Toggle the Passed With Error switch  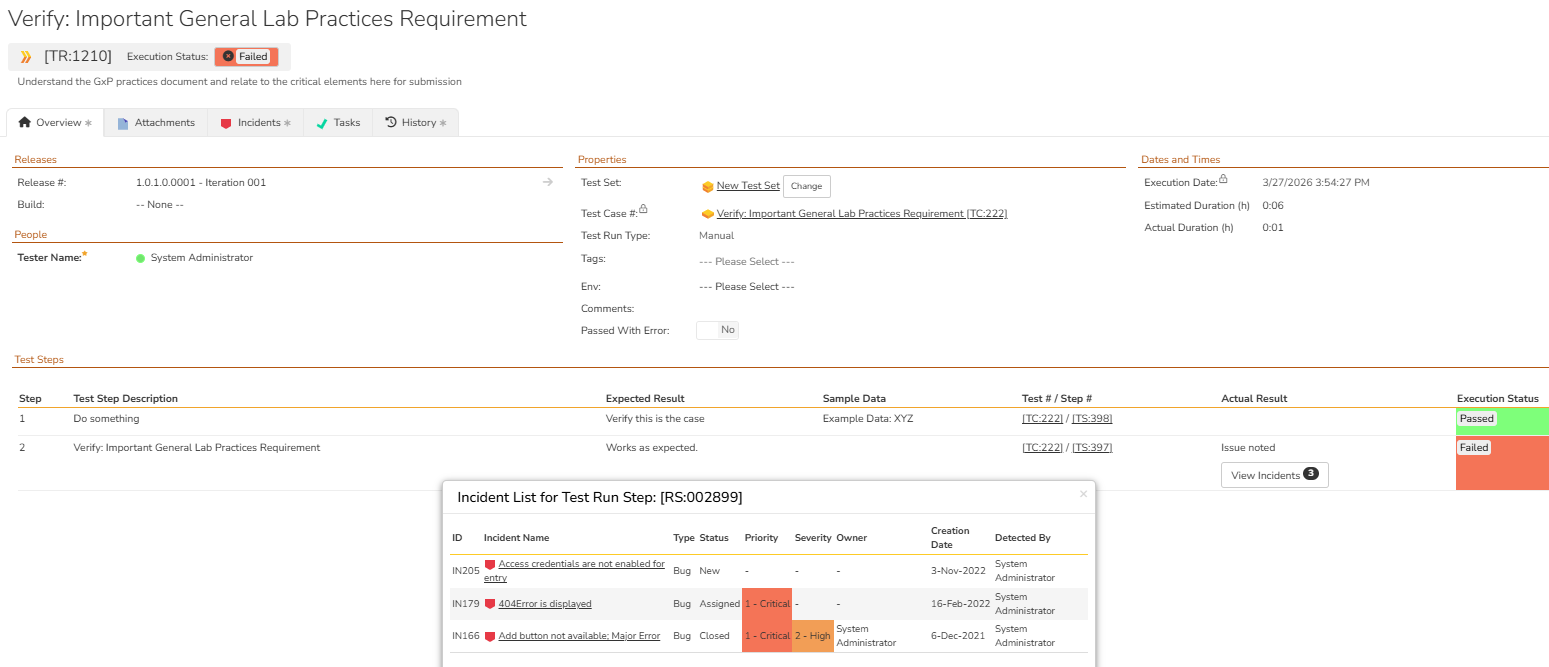718,330
